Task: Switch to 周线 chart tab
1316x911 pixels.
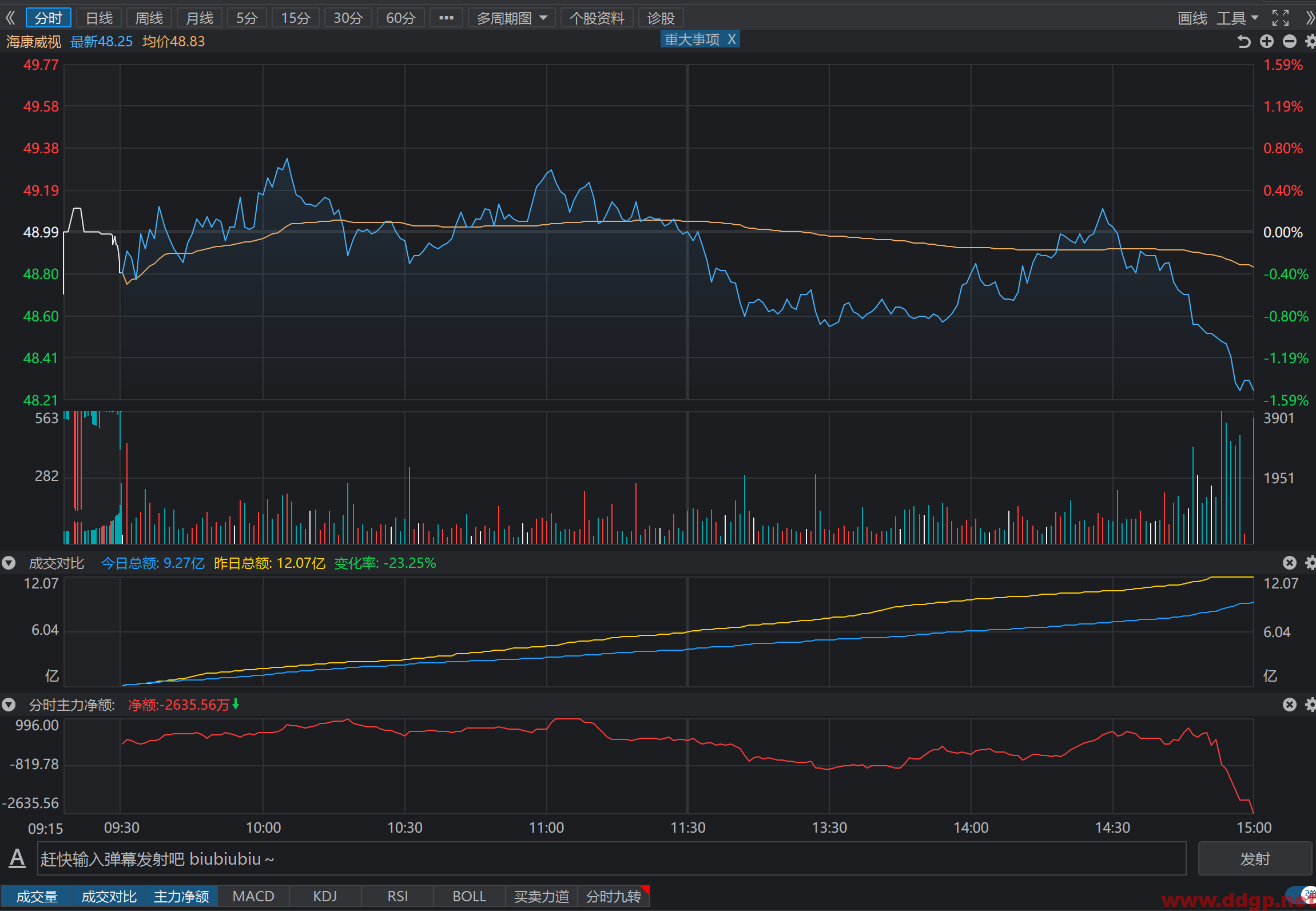Action: coord(149,18)
